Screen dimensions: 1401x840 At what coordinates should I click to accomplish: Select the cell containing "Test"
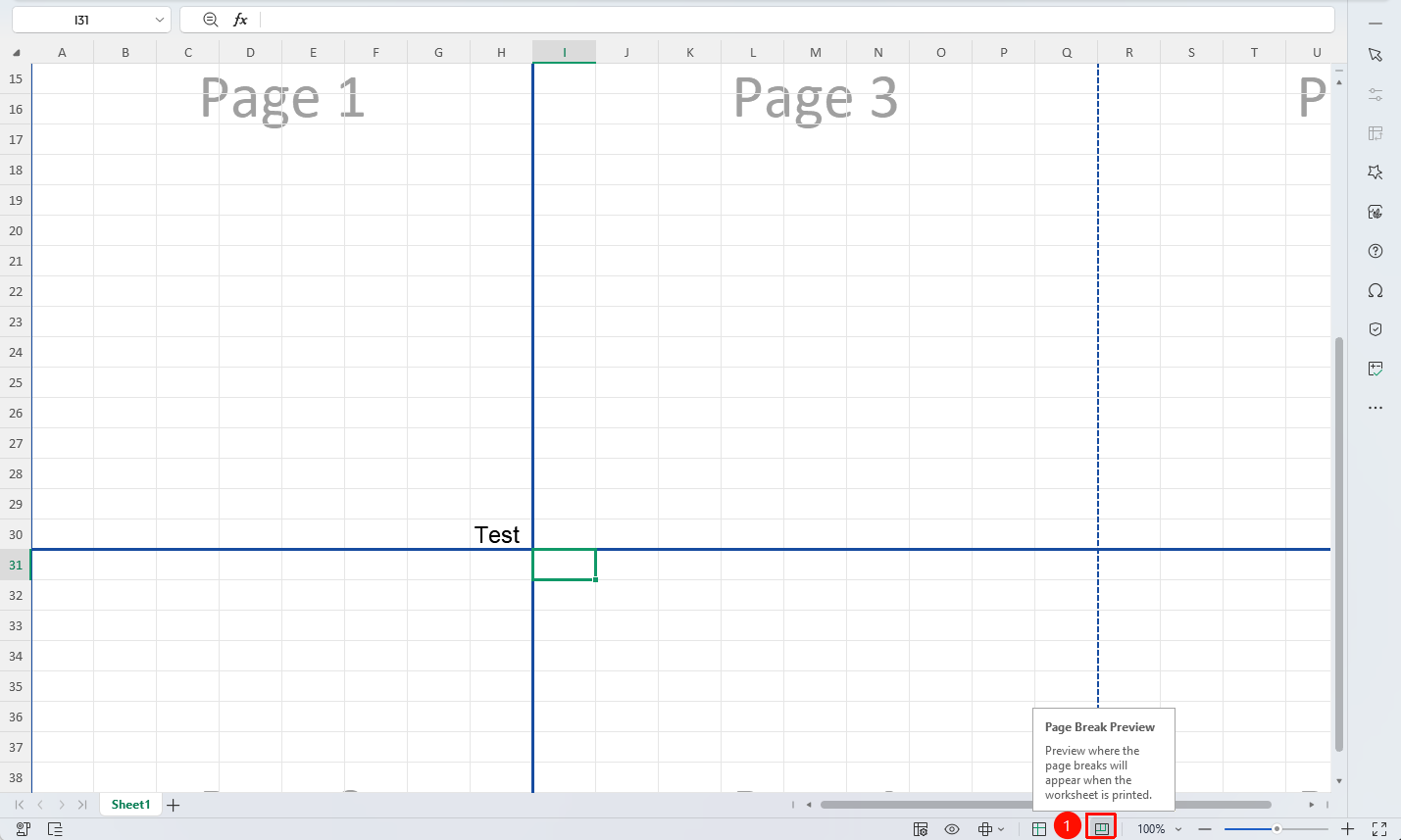pyautogui.click(x=501, y=534)
